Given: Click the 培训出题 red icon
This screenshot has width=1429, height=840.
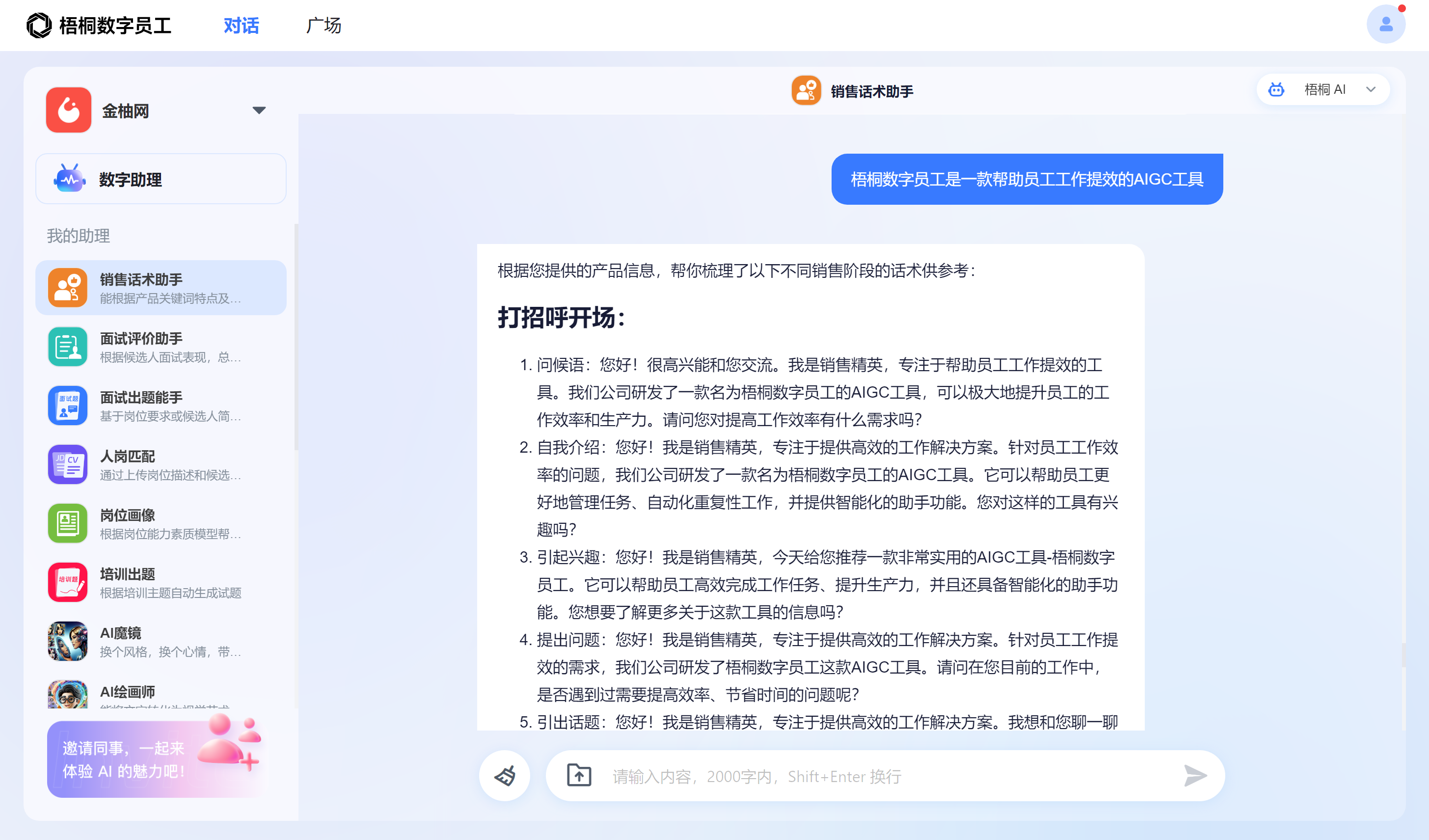Looking at the screenshot, I should [x=67, y=582].
